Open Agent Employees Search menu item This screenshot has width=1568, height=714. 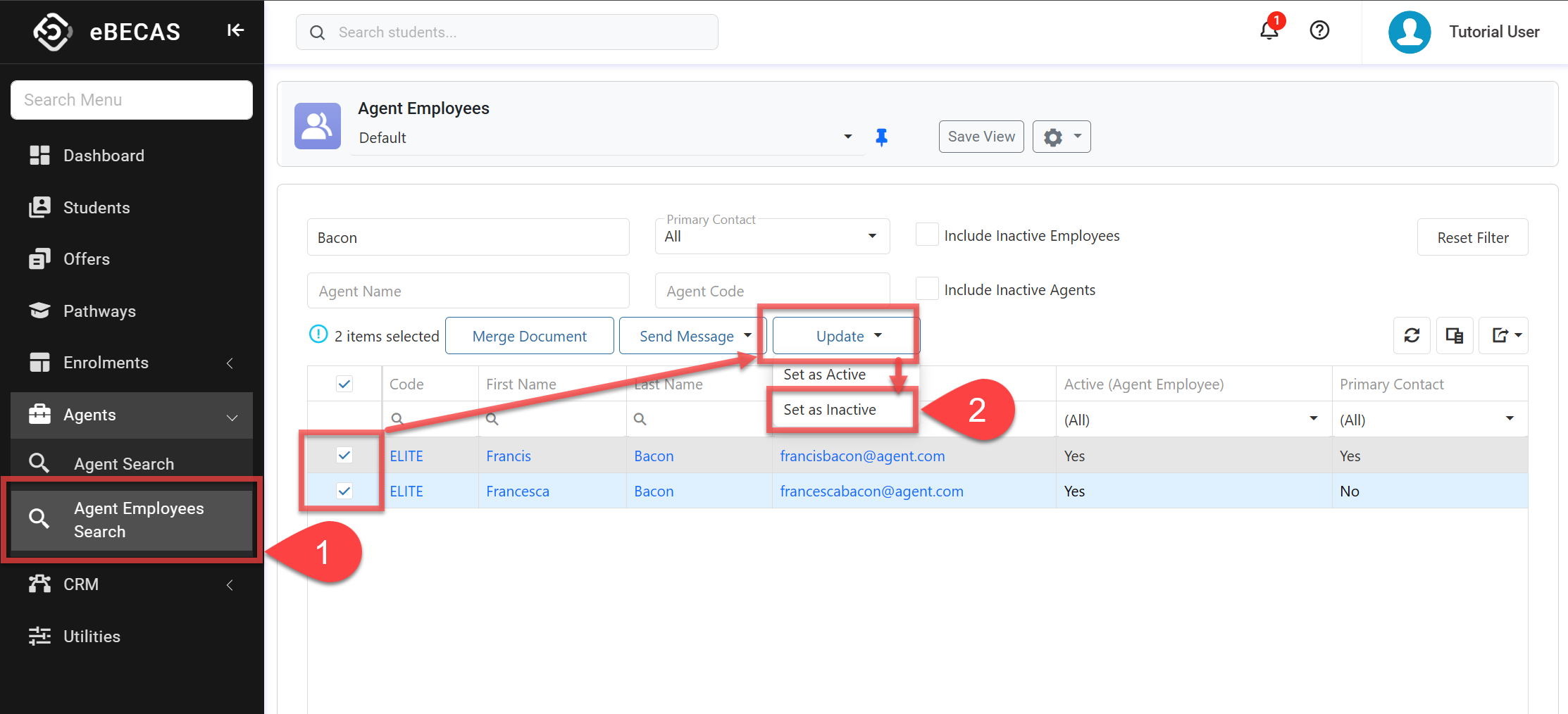point(132,520)
